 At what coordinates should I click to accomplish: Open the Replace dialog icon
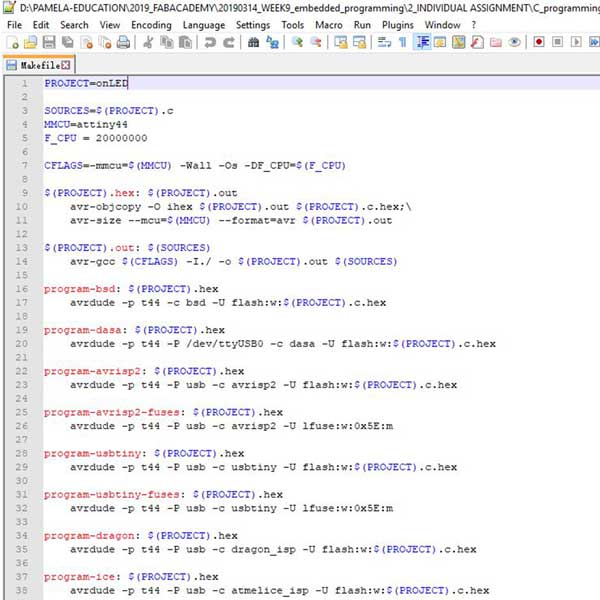pyautogui.click(x=272, y=42)
